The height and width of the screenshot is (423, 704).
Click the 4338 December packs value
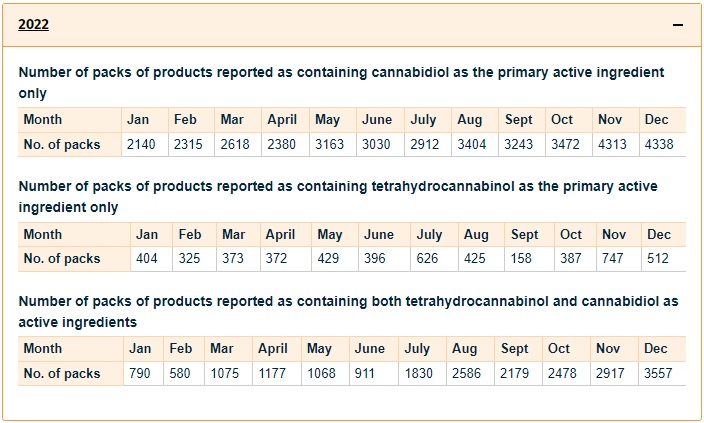(659, 145)
